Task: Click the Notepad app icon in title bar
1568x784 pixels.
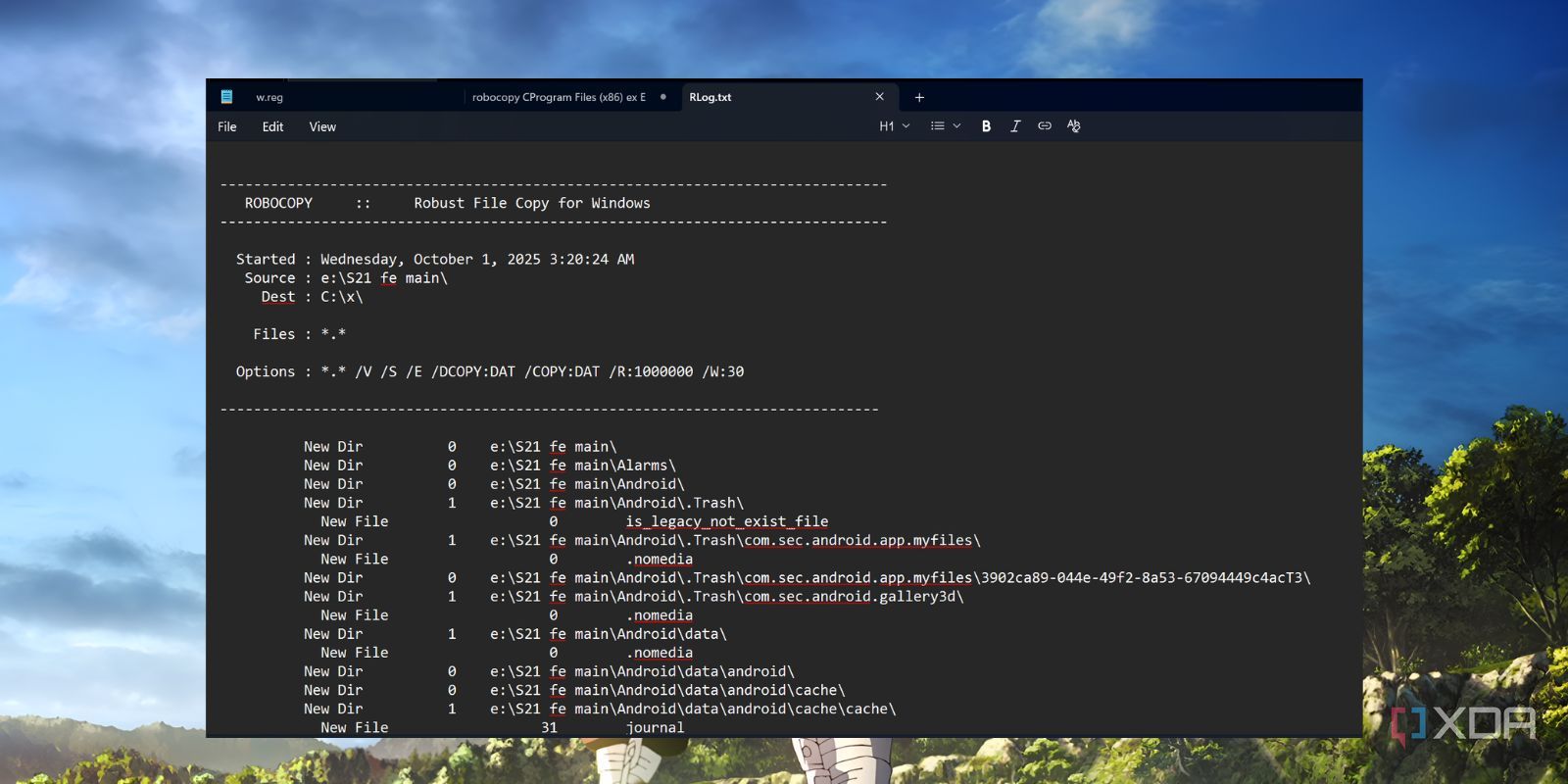Action: [x=226, y=97]
